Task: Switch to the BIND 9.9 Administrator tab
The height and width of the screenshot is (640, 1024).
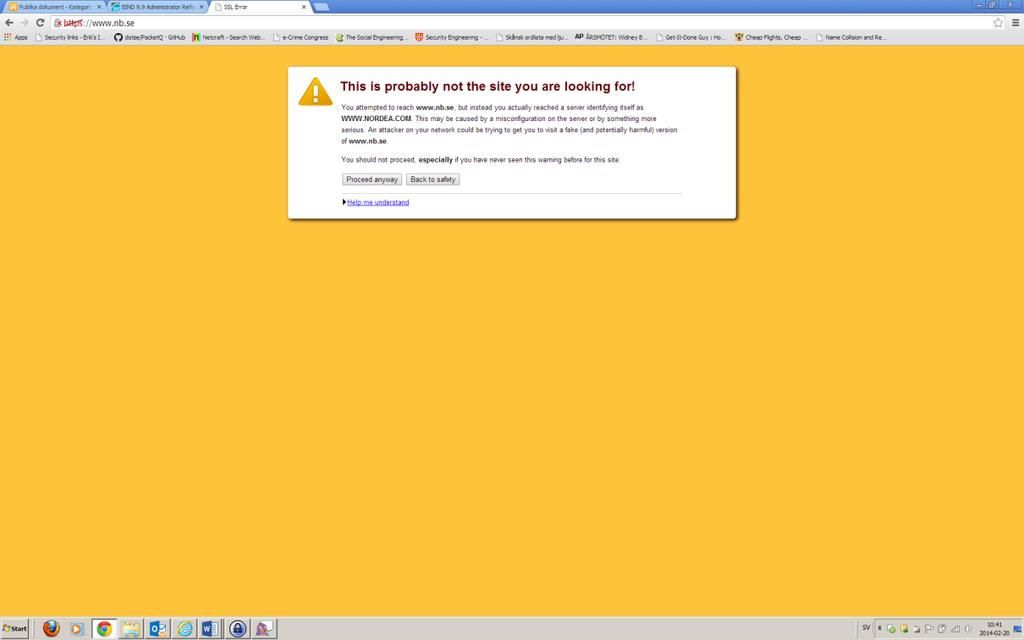Action: 155,7
